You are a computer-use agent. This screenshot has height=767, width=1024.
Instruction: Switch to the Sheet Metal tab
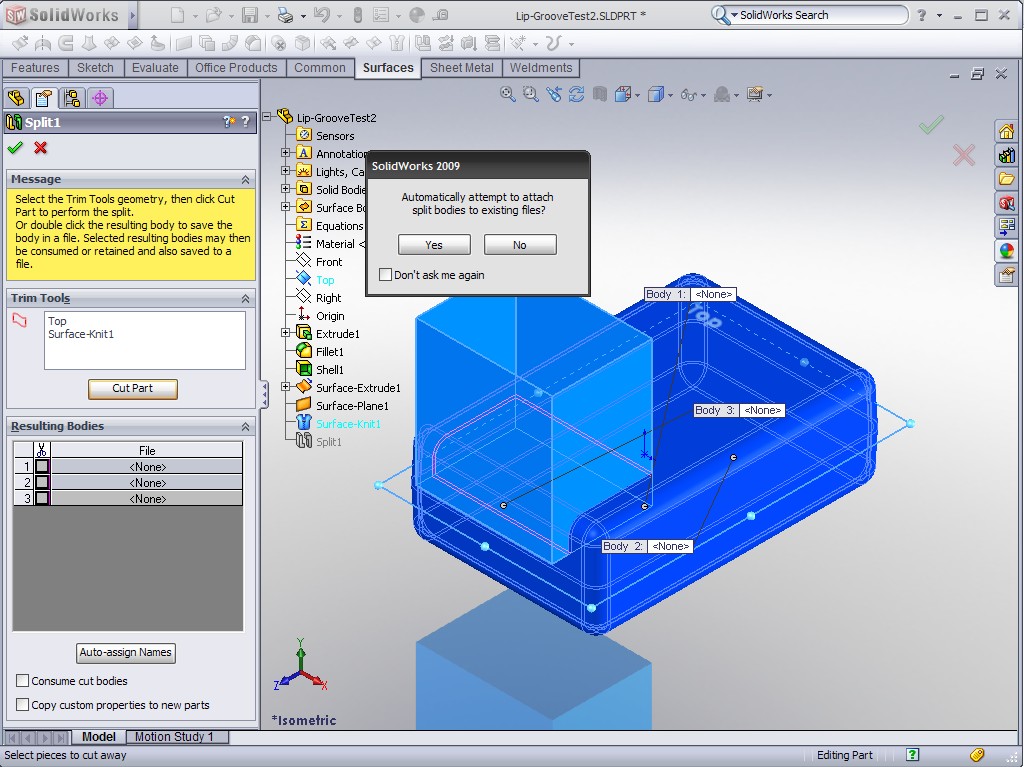tap(461, 68)
